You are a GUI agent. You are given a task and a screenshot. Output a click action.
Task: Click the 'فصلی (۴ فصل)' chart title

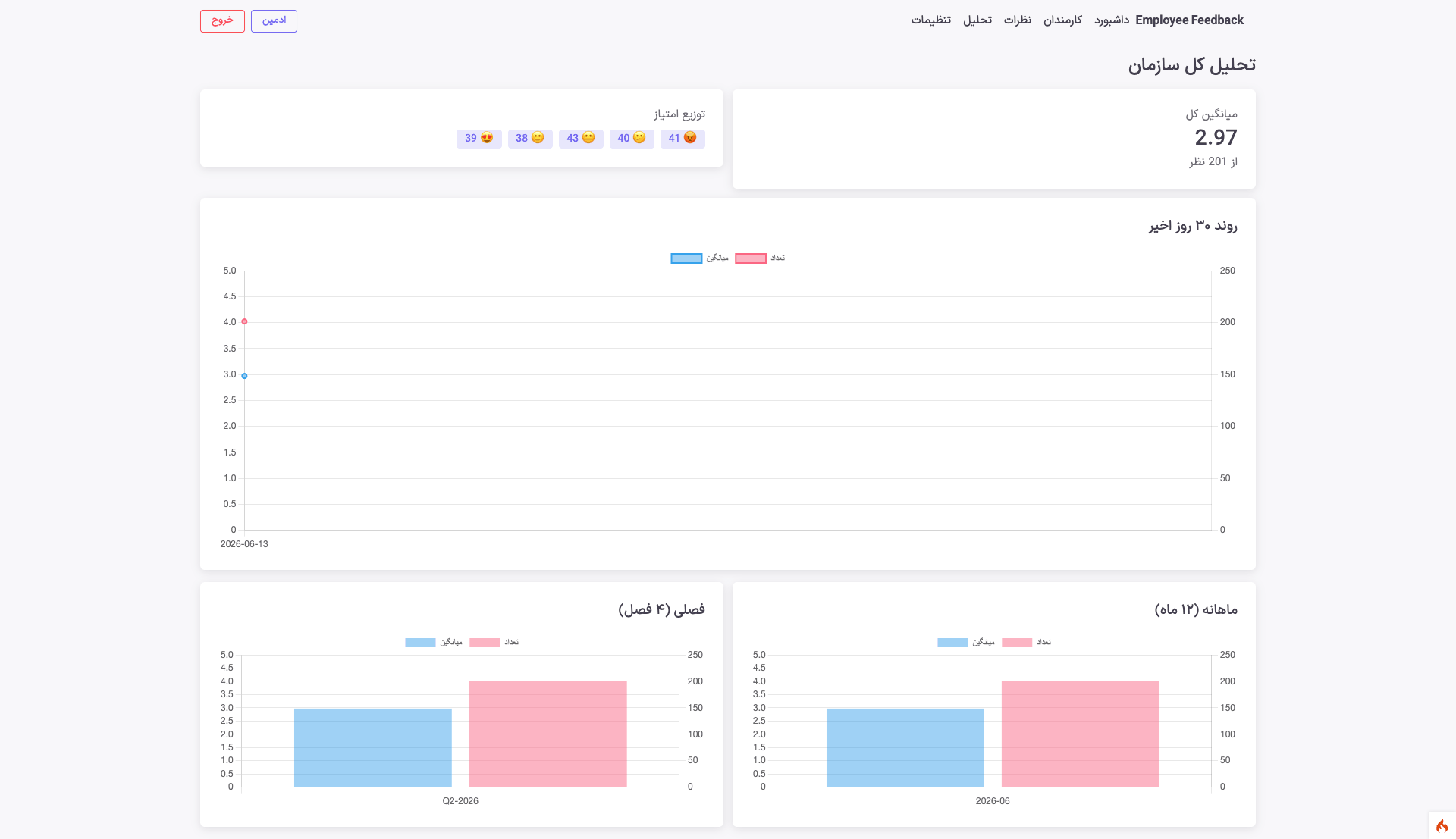661,609
